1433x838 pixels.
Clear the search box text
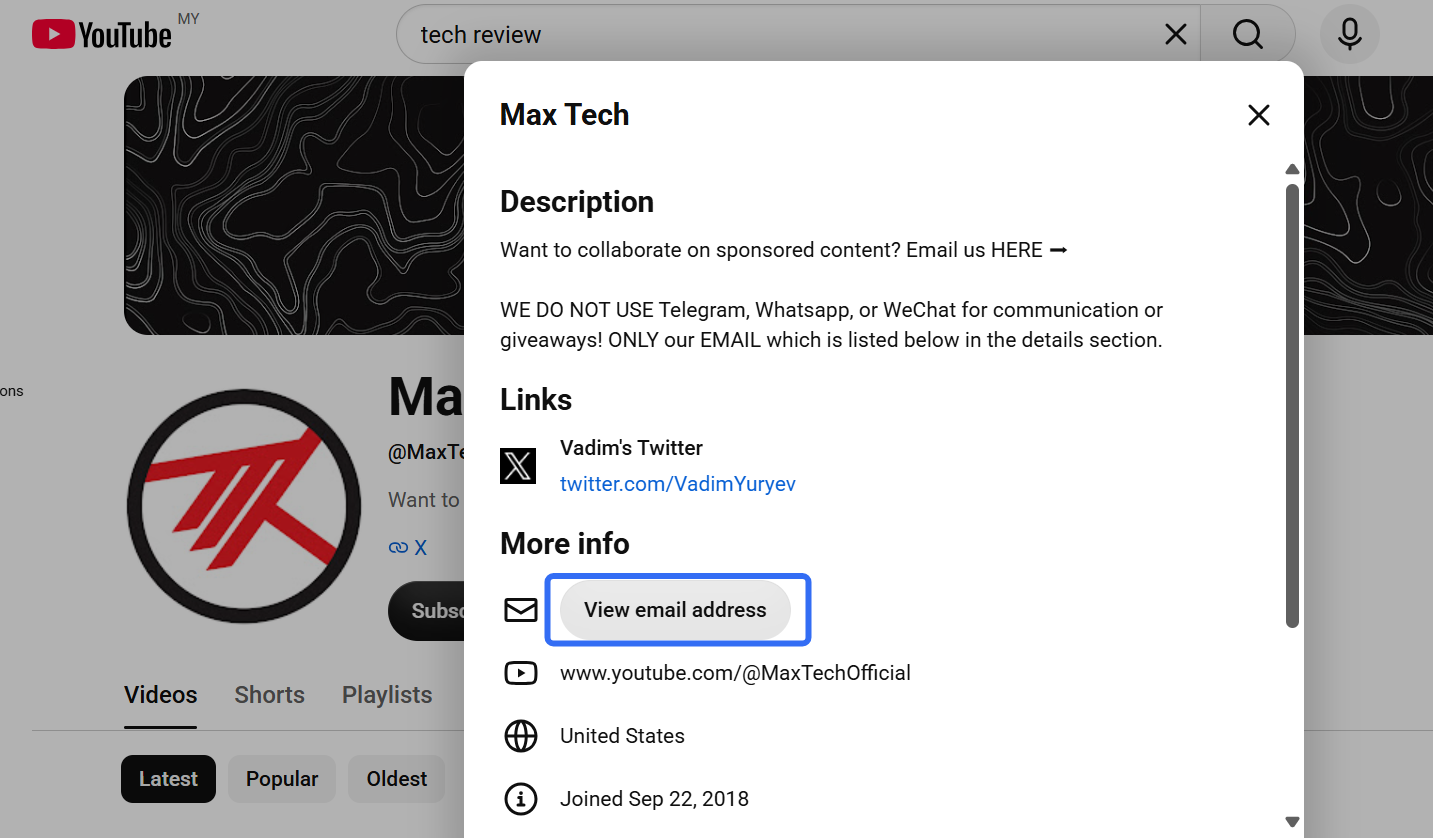point(1176,35)
